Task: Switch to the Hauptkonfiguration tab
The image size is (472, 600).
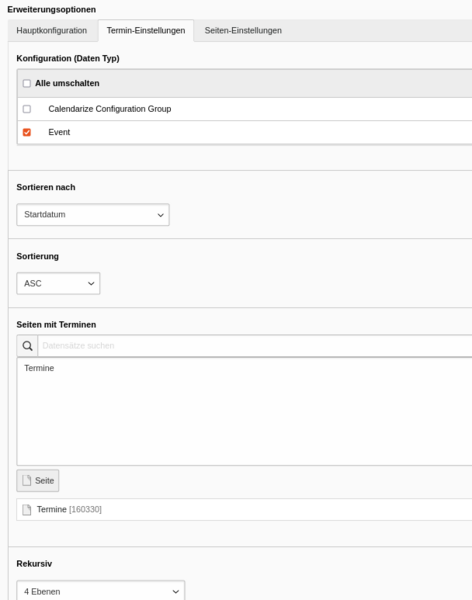Action: tap(52, 31)
